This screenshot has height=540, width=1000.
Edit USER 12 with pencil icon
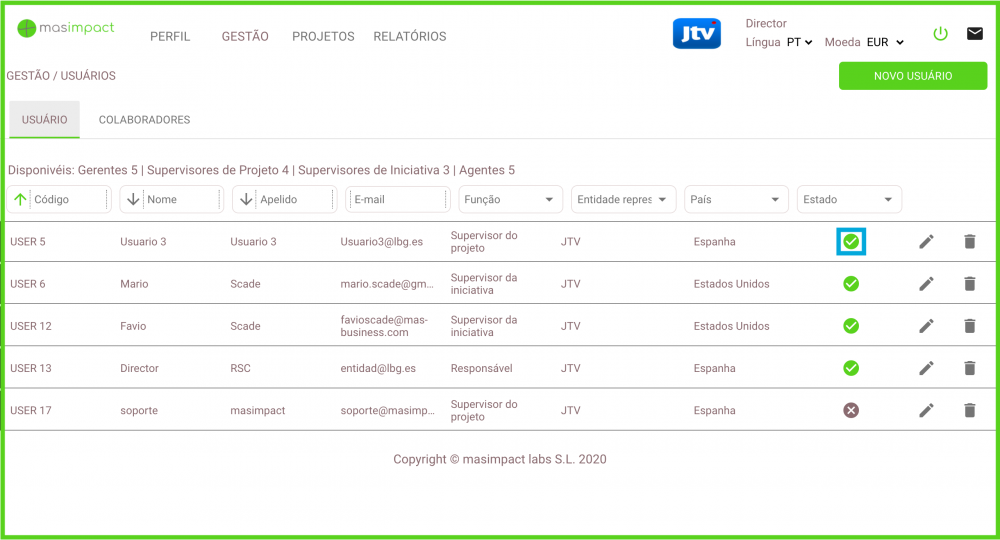click(x=927, y=326)
